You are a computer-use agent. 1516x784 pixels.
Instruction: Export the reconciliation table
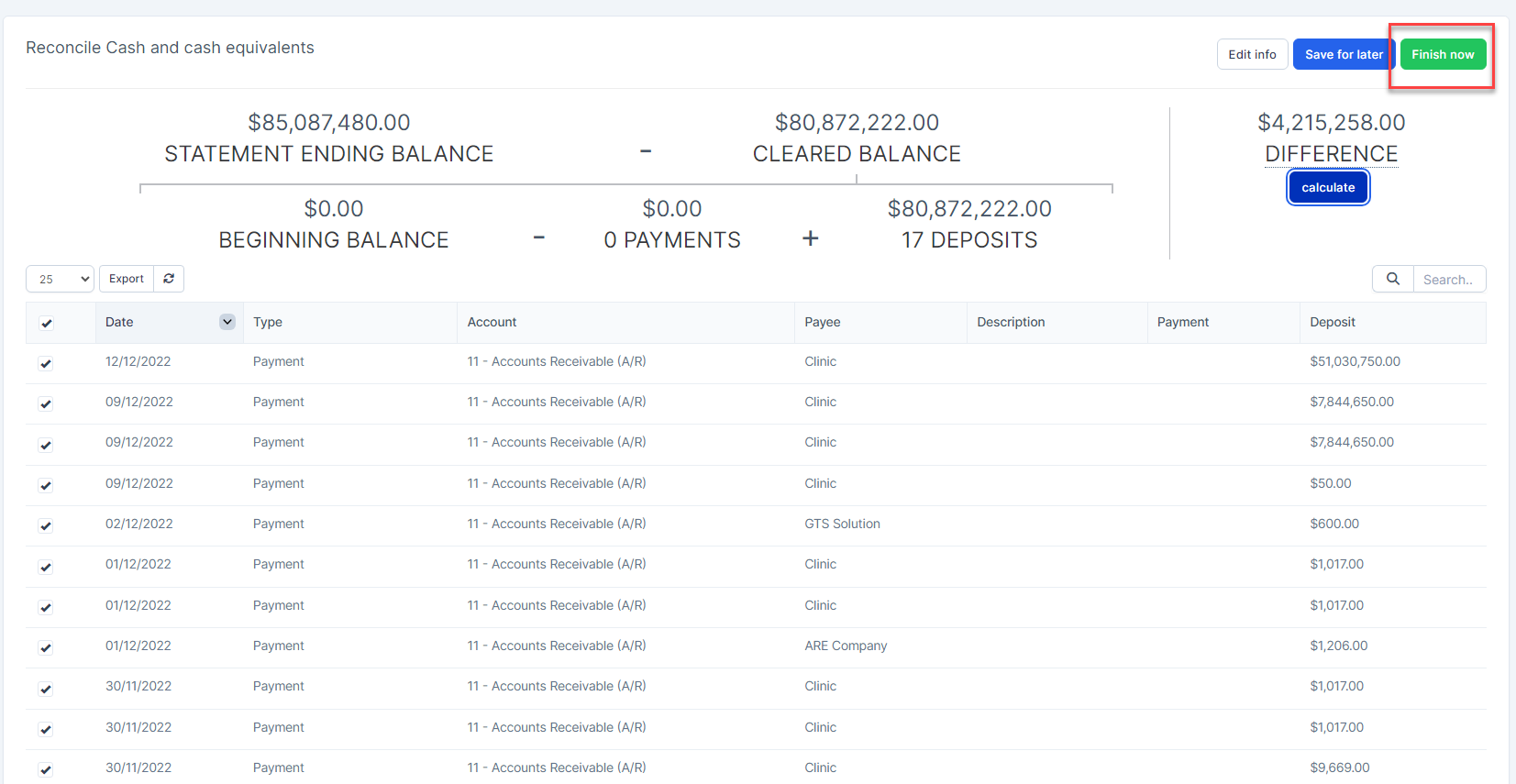click(127, 279)
